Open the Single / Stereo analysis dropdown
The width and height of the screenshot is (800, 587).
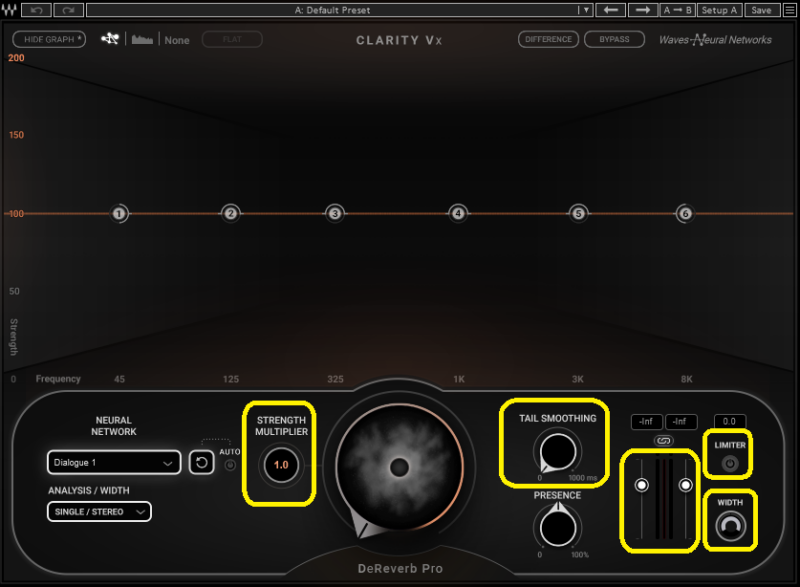point(98,511)
